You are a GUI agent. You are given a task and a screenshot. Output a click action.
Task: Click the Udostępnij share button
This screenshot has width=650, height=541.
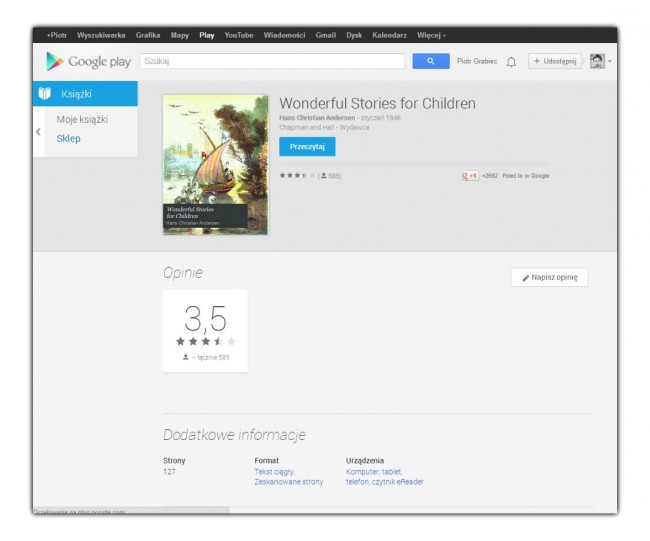[x=555, y=61]
